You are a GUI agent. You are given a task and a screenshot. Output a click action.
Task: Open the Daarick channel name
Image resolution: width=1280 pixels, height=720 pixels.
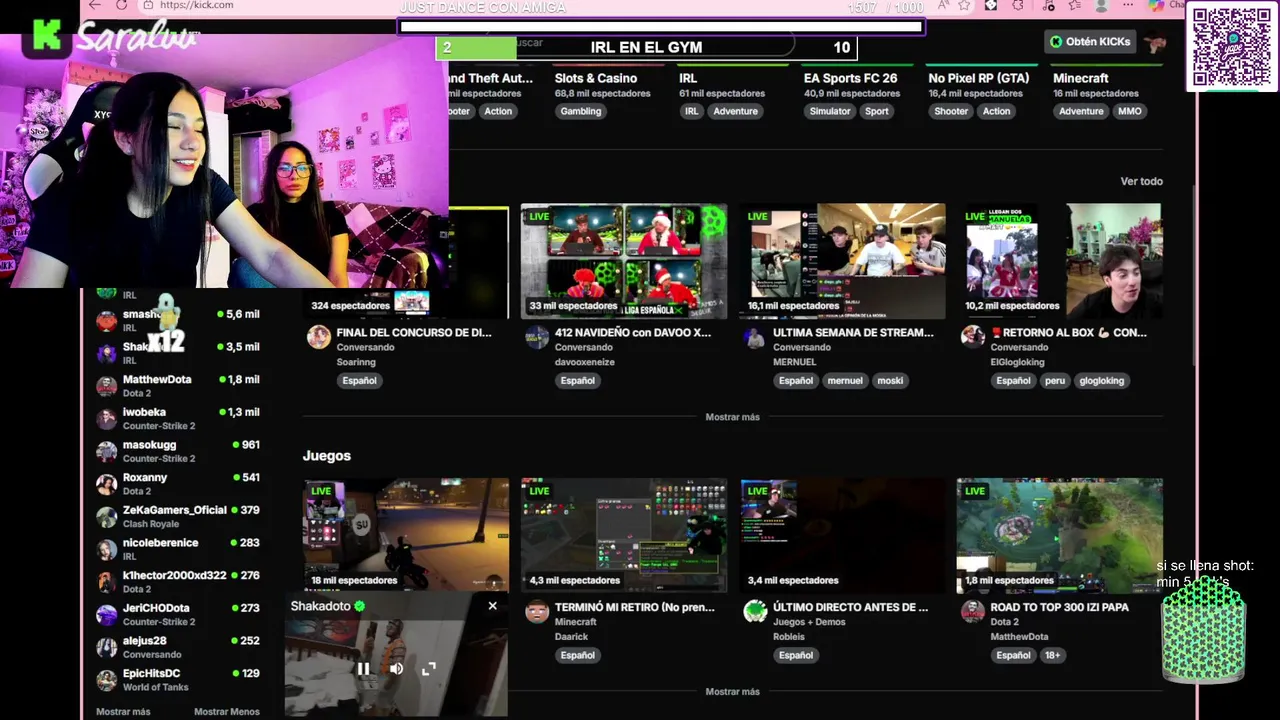[x=571, y=636]
